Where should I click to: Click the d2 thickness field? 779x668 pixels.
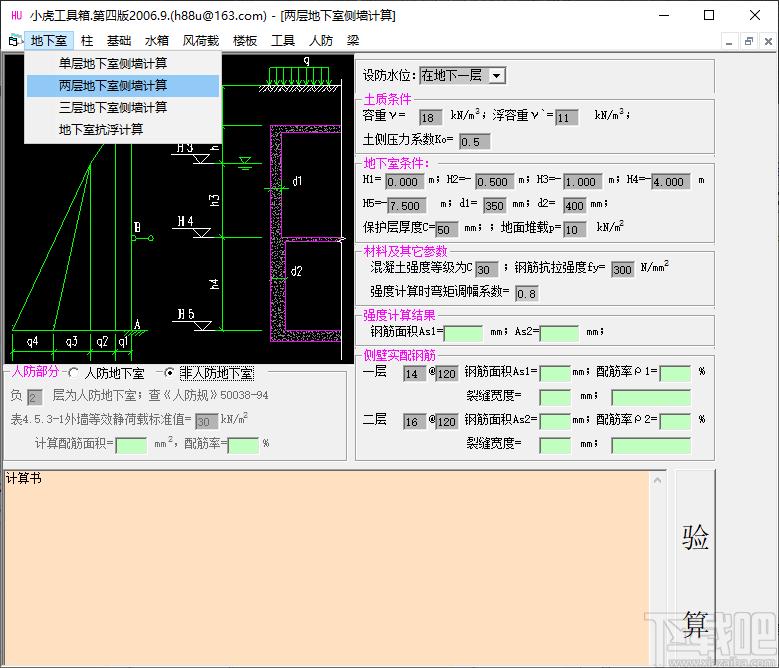pos(574,206)
